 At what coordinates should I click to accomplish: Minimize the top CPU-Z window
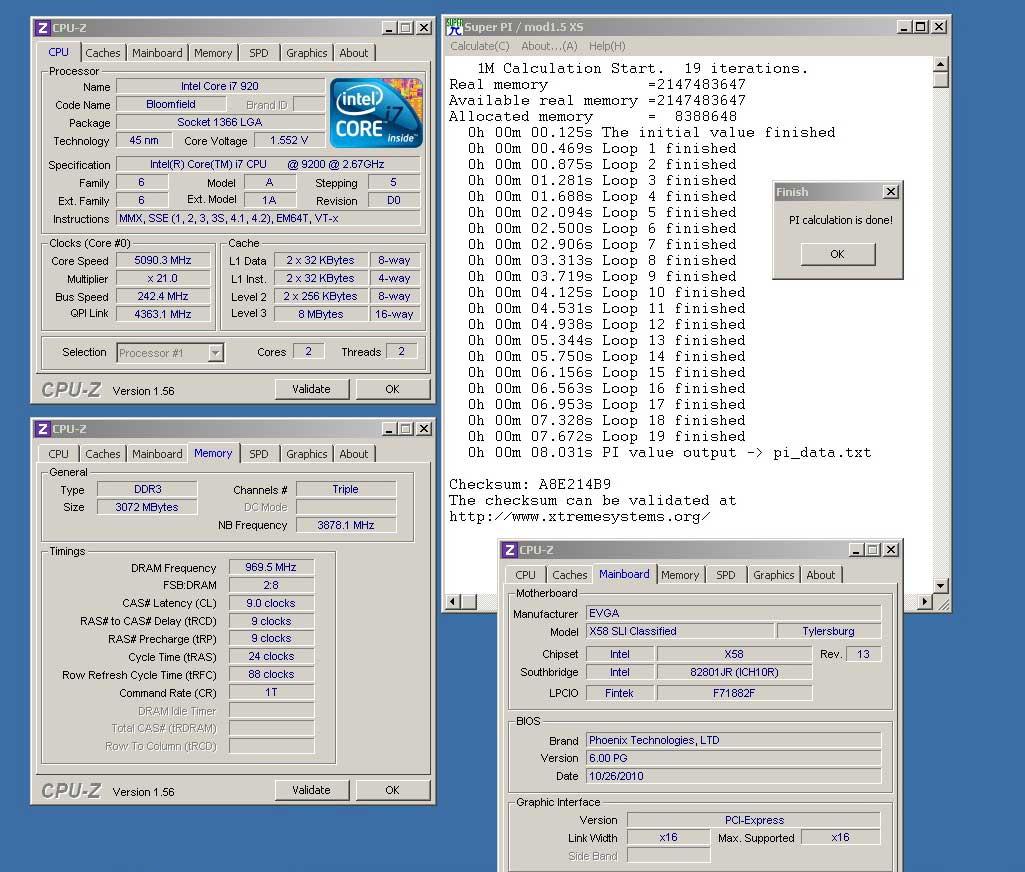pos(389,27)
